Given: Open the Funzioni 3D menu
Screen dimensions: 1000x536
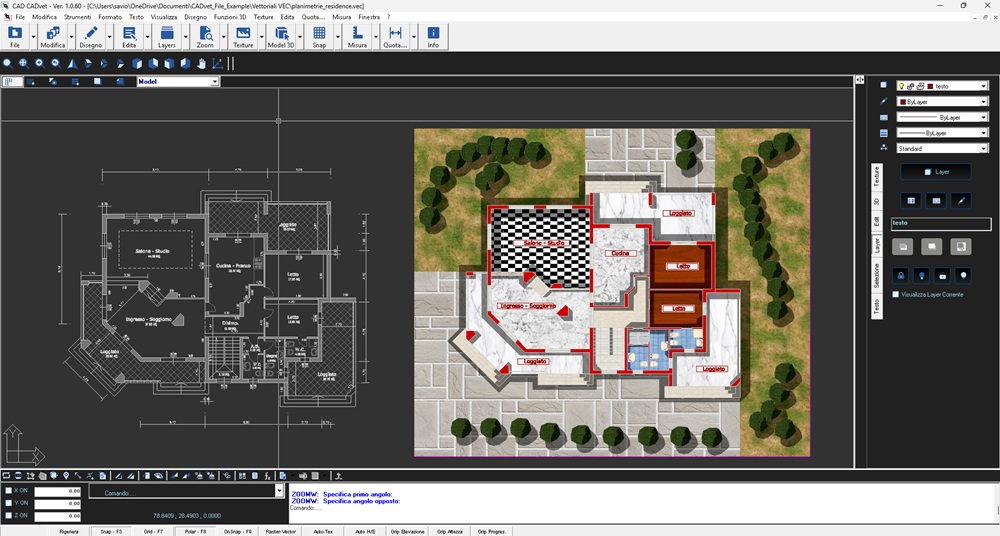Looking at the screenshot, I should pos(230,17).
